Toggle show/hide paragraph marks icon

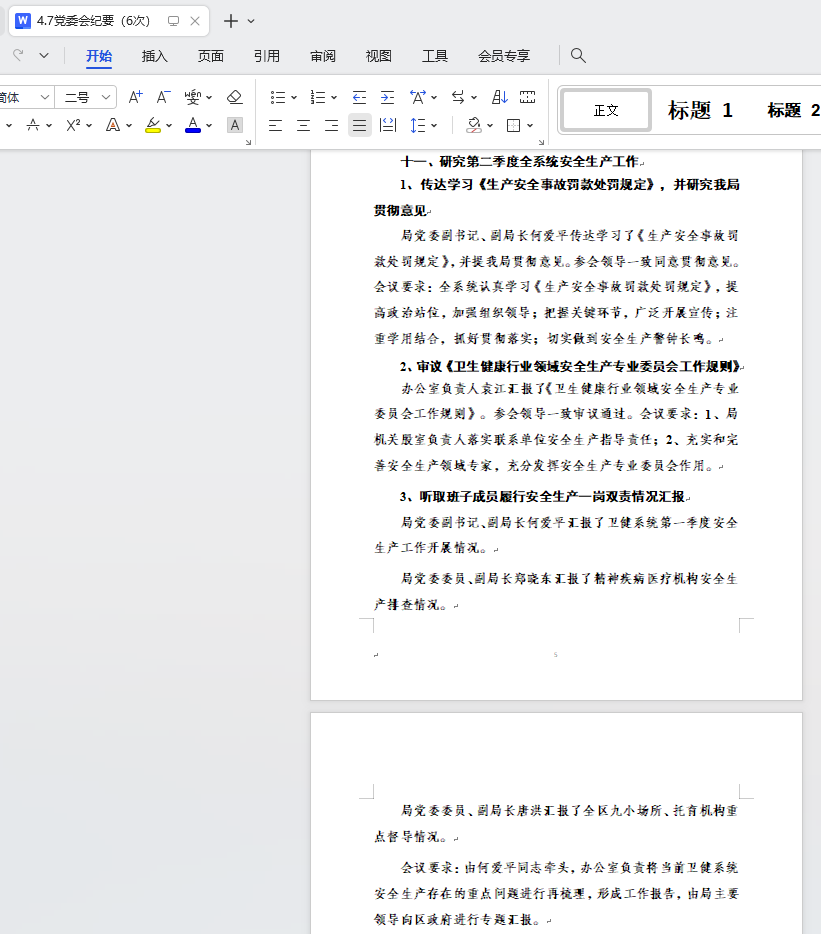(527, 97)
